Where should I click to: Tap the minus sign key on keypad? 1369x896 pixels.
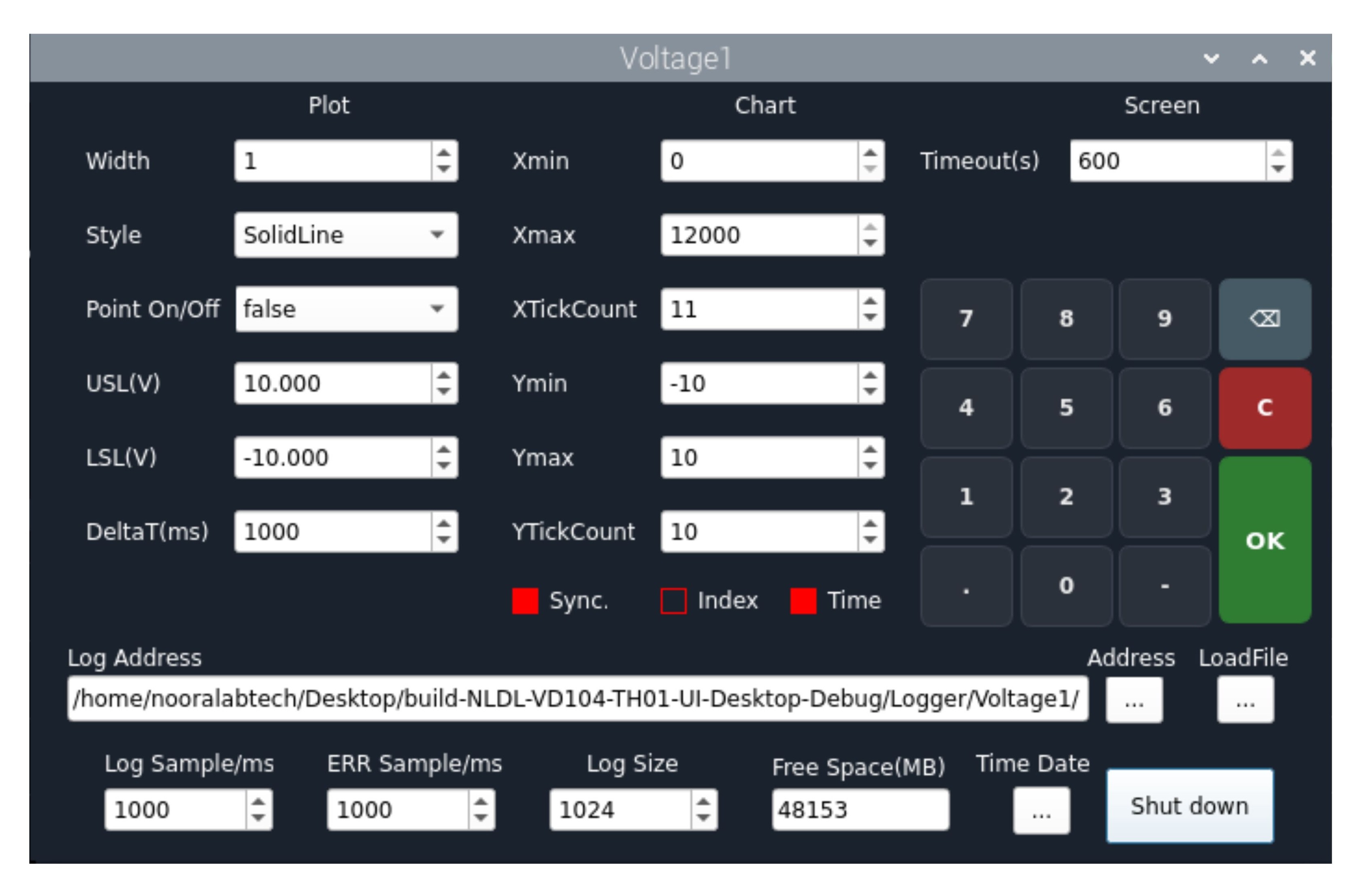pyautogui.click(x=1165, y=586)
